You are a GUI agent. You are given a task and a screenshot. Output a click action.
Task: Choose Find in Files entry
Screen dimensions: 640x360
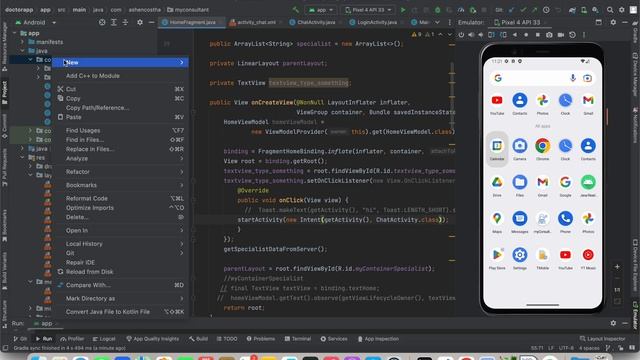(x=120, y=140)
